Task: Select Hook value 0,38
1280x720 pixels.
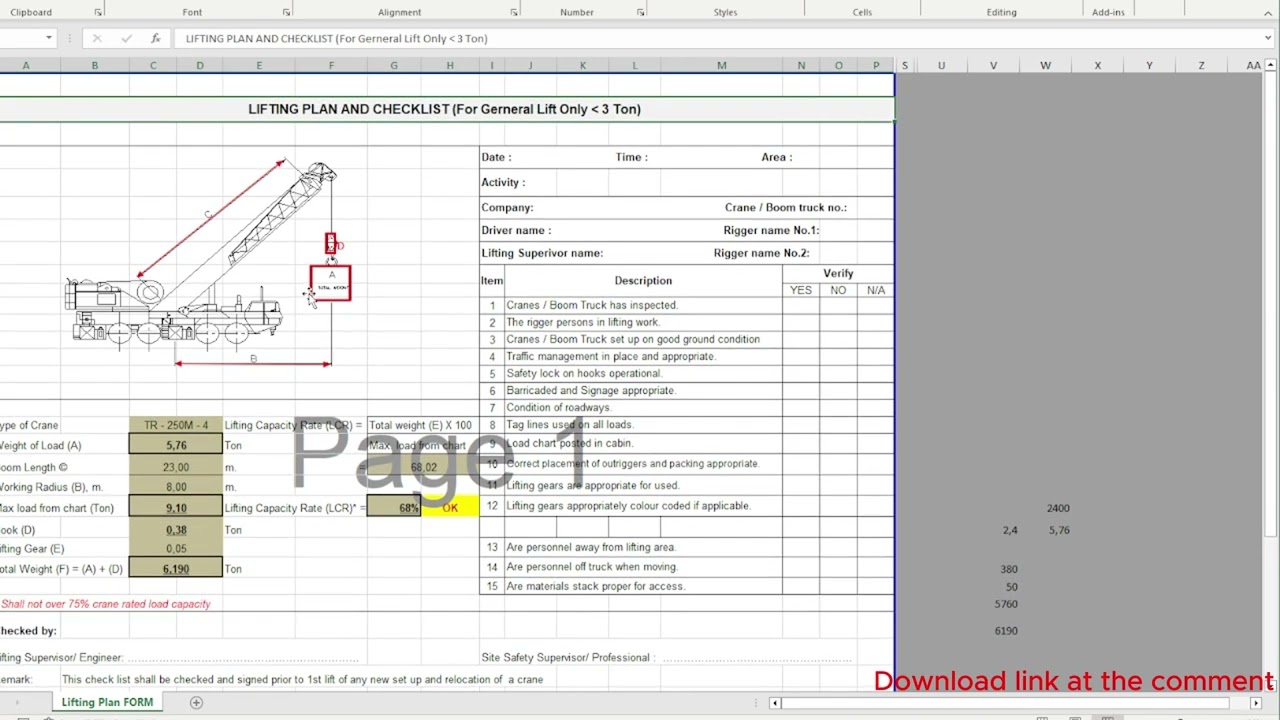Action: click(x=176, y=530)
